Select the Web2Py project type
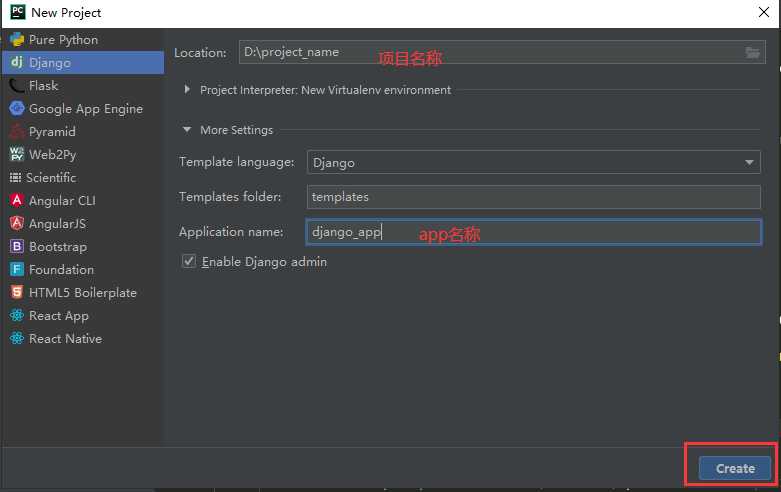781x492 pixels. [82, 154]
